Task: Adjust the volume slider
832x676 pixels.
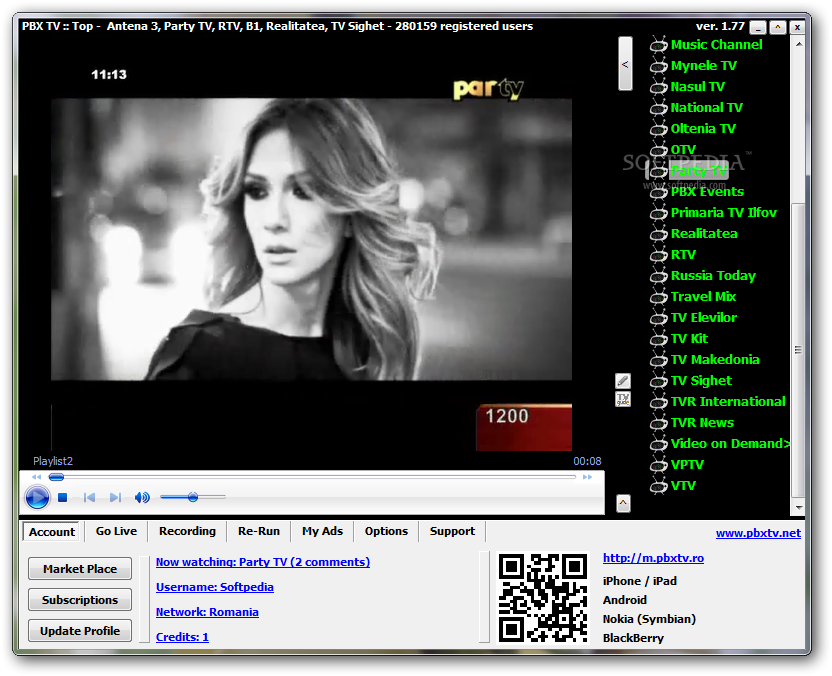Action: 192,497
